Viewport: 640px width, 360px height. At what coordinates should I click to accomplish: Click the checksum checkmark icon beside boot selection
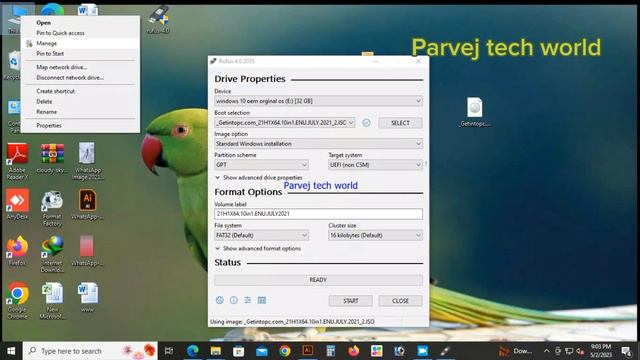point(367,123)
